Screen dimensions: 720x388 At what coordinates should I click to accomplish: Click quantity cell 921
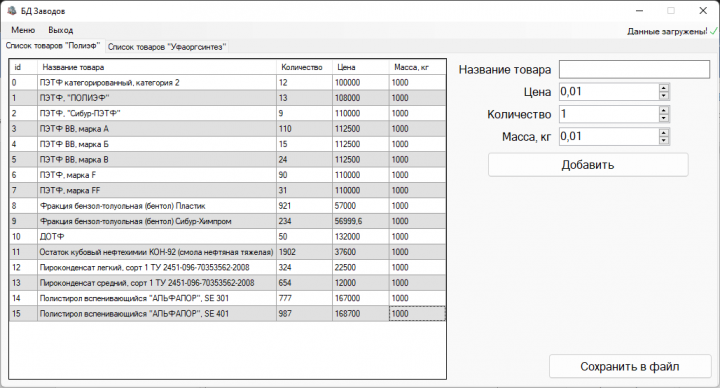coord(304,206)
